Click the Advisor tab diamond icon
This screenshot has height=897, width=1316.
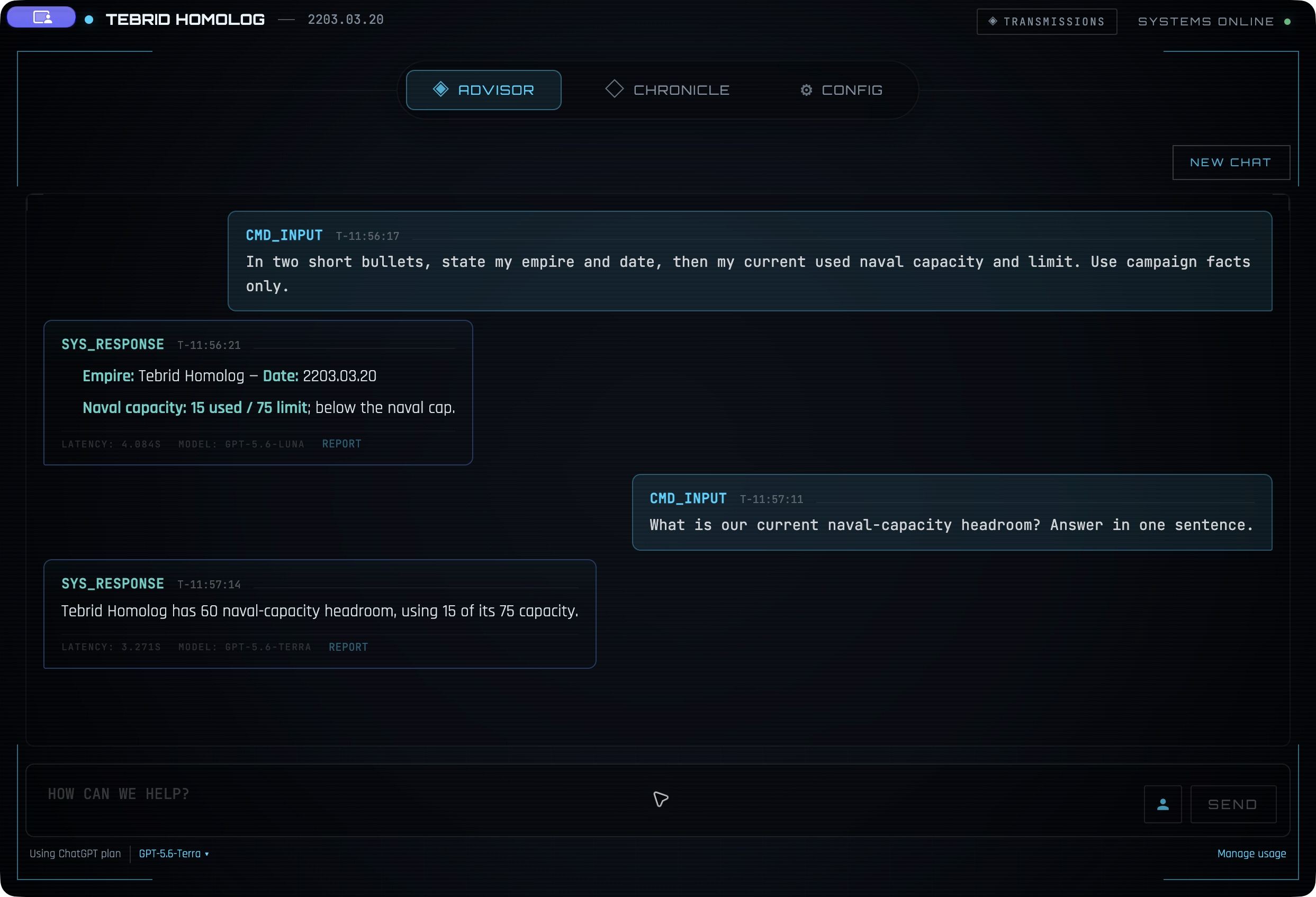click(x=440, y=89)
